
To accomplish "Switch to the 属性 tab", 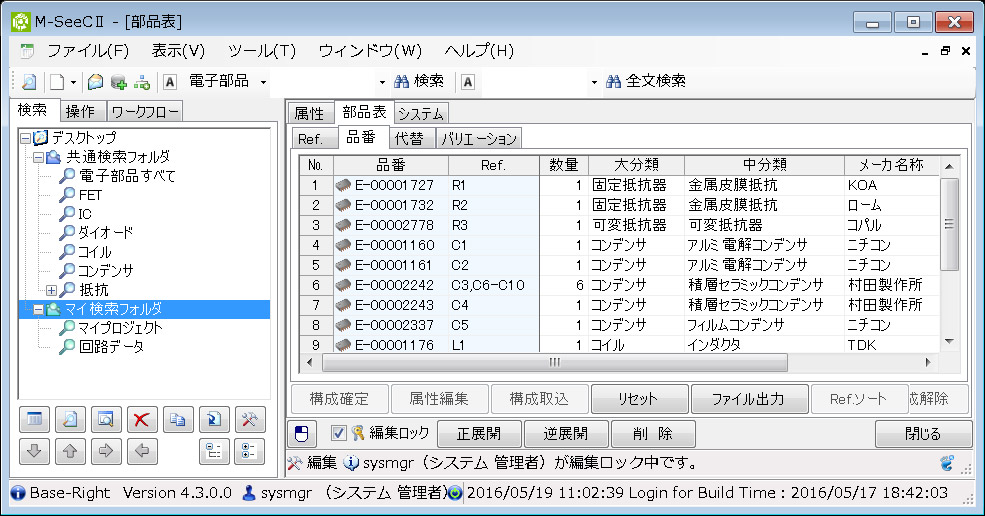I will tap(309, 113).
